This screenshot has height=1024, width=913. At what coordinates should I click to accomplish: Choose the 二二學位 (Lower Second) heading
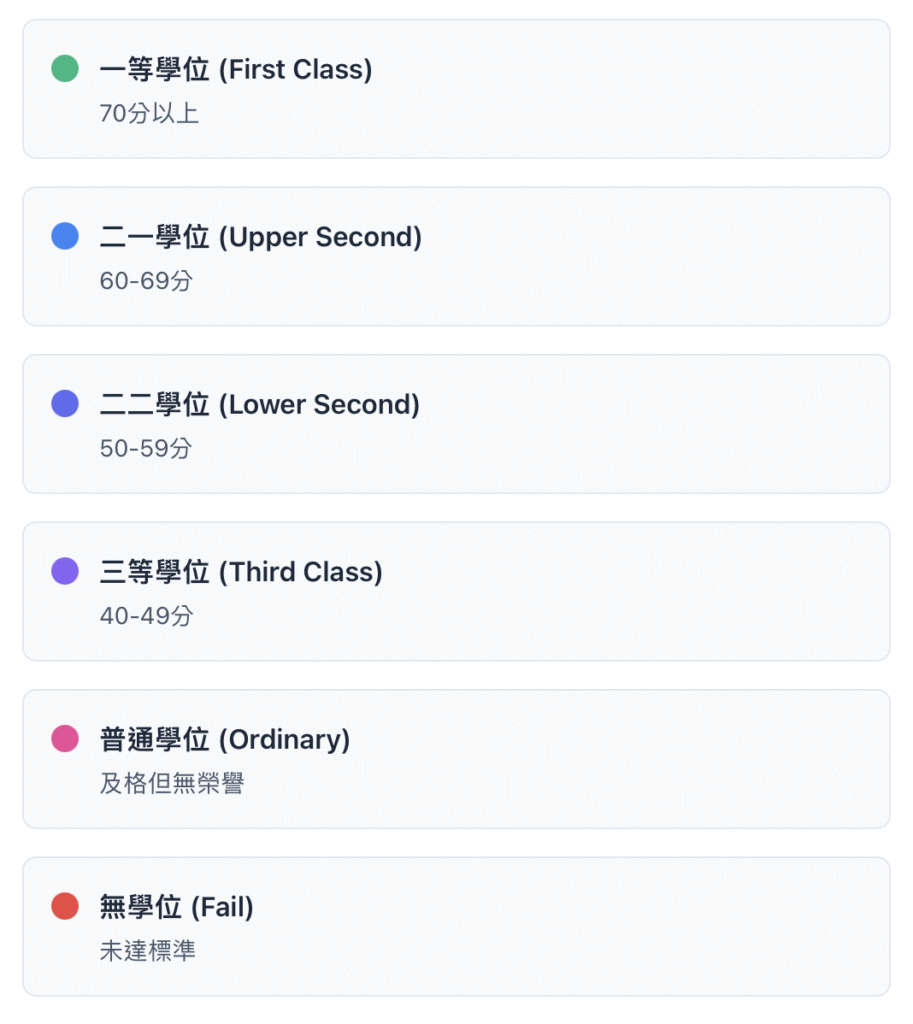tap(260, 405)
